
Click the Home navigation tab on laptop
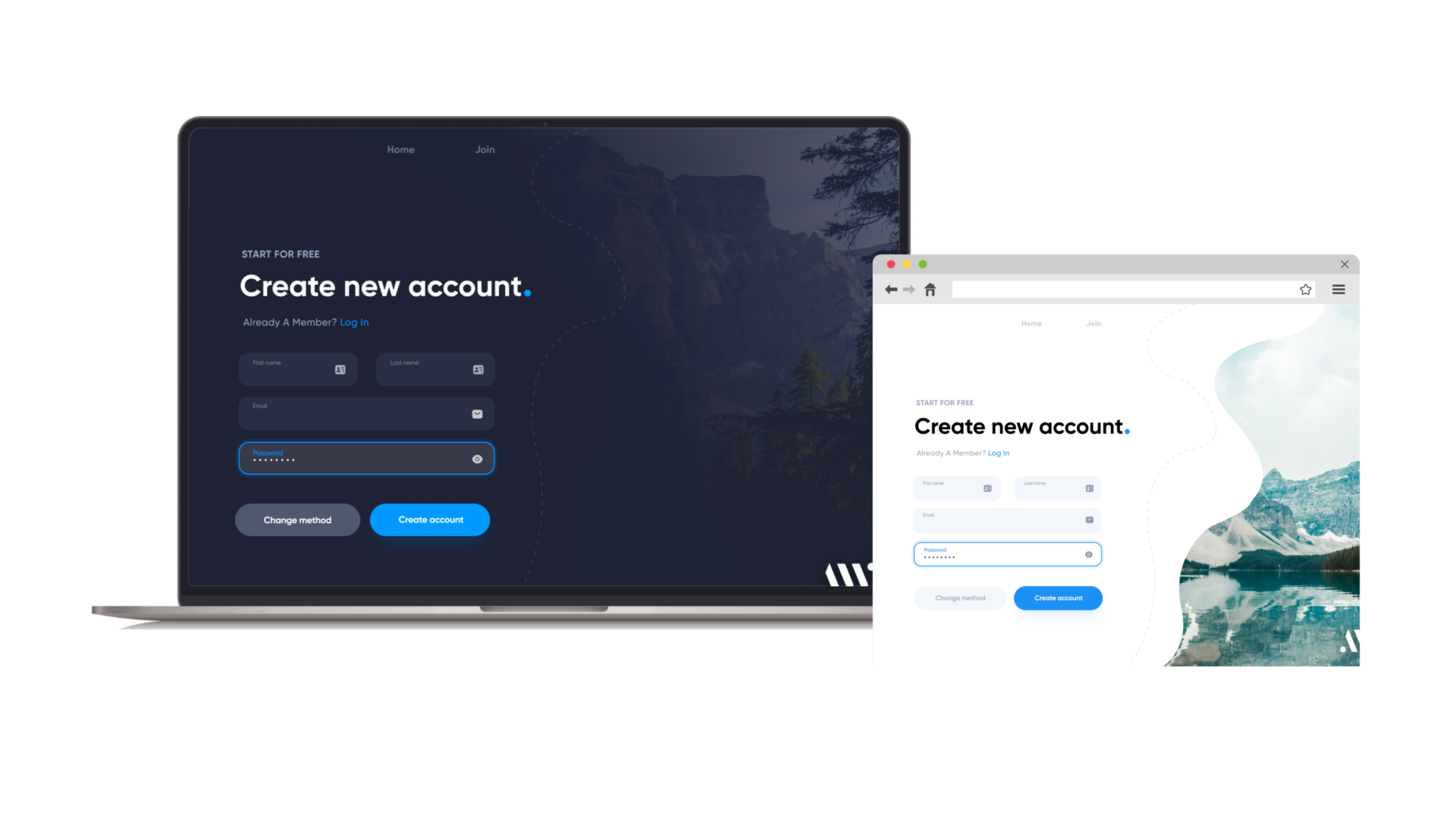coord(401,149)
